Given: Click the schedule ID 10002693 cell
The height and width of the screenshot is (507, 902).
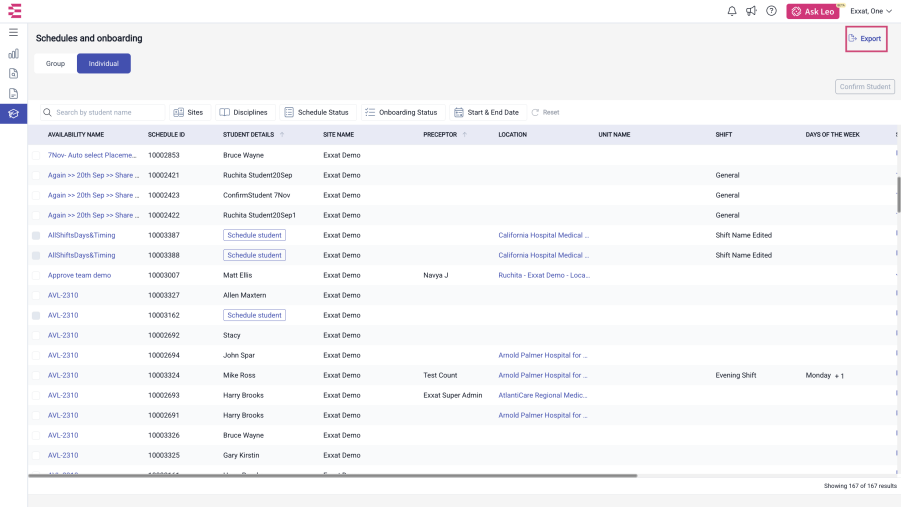Looking at the screenshot, I should (164, 395).
